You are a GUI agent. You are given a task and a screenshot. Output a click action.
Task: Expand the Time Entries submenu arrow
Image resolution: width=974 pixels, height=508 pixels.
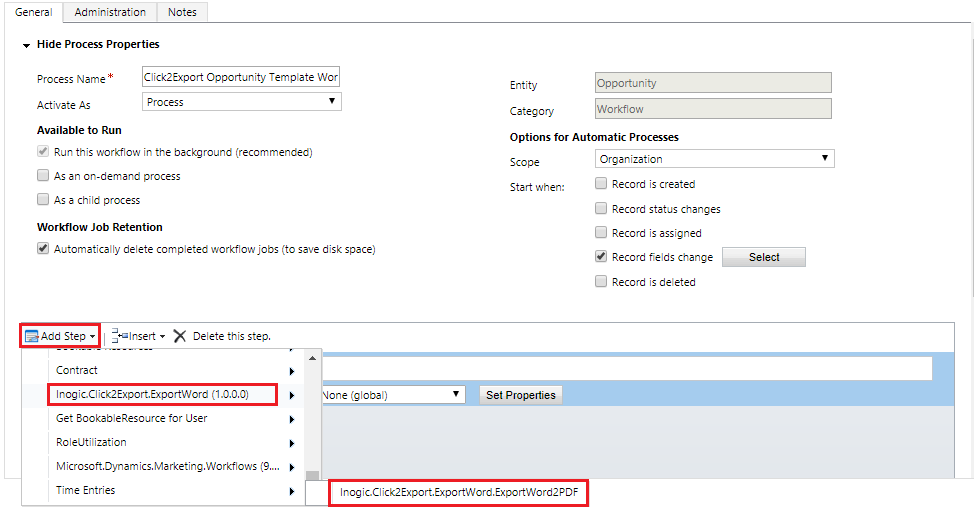click(x=292, y=492)
